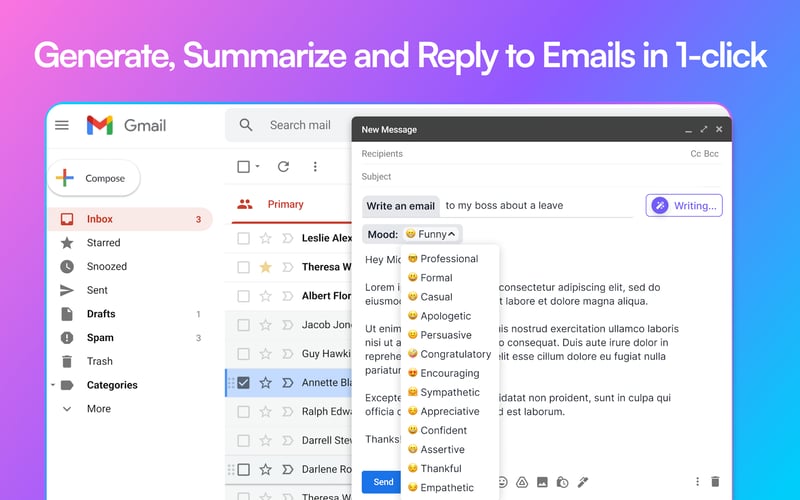Screen dimensions: 800x500
Task: Insert photo icon in compose toolbar
Action: (542, 482)
